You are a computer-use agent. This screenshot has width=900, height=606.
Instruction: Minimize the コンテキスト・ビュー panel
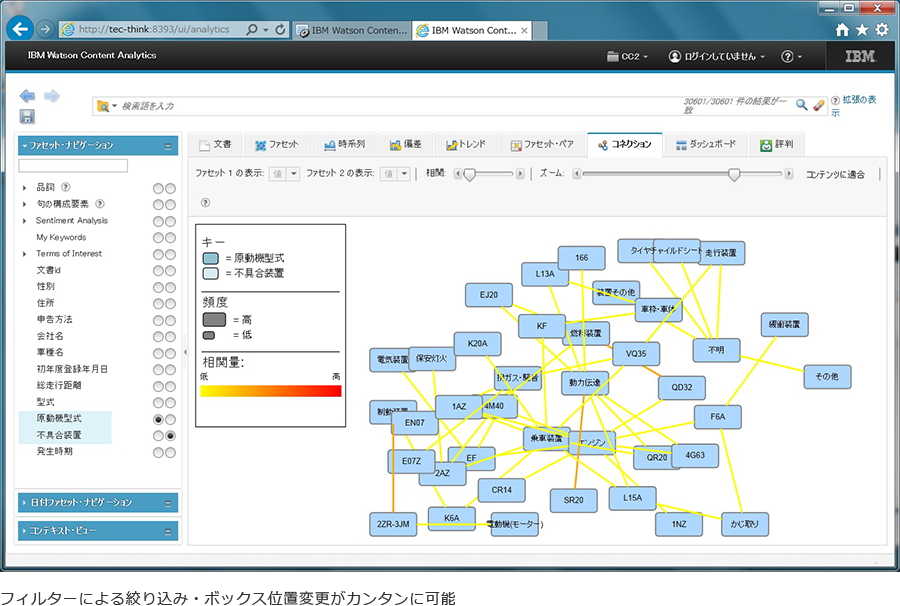(168, 531)
